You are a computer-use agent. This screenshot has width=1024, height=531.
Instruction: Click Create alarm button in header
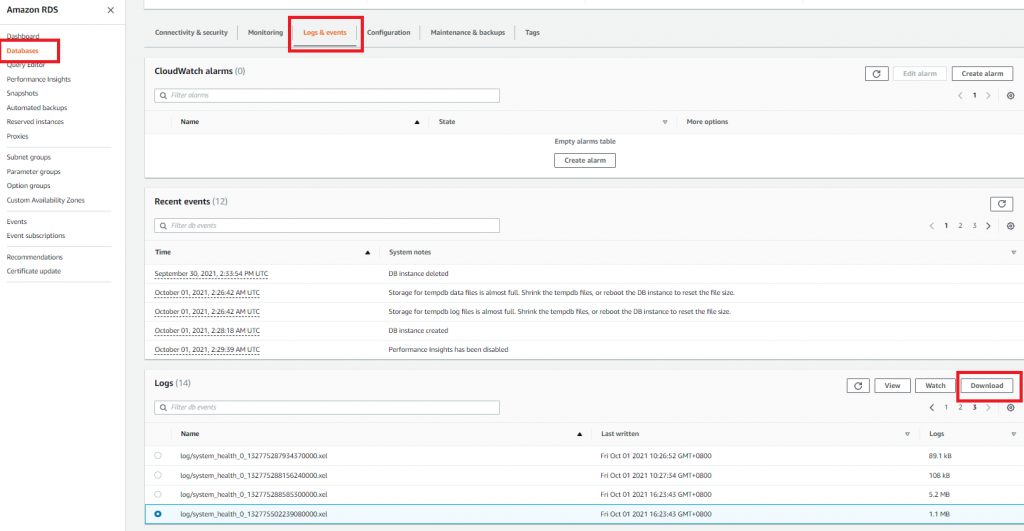click(x=982, y=74)
